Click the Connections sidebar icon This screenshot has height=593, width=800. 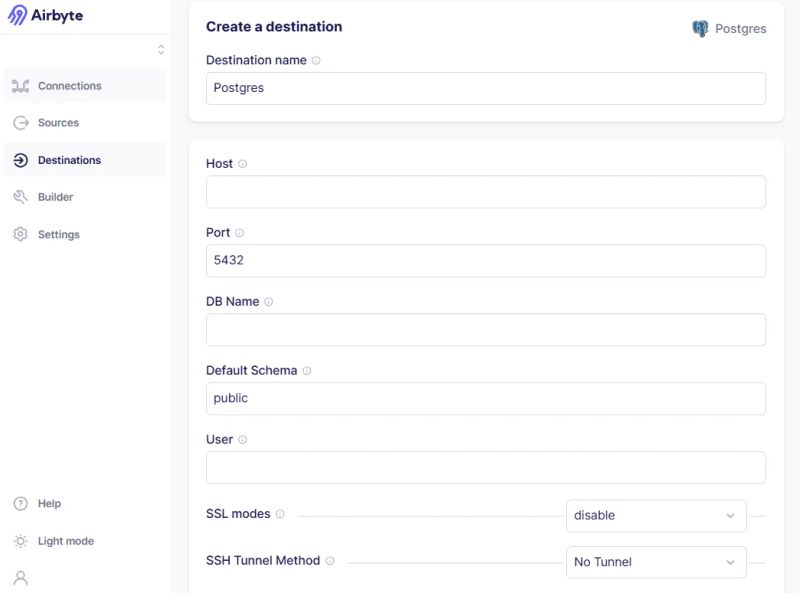20,86
